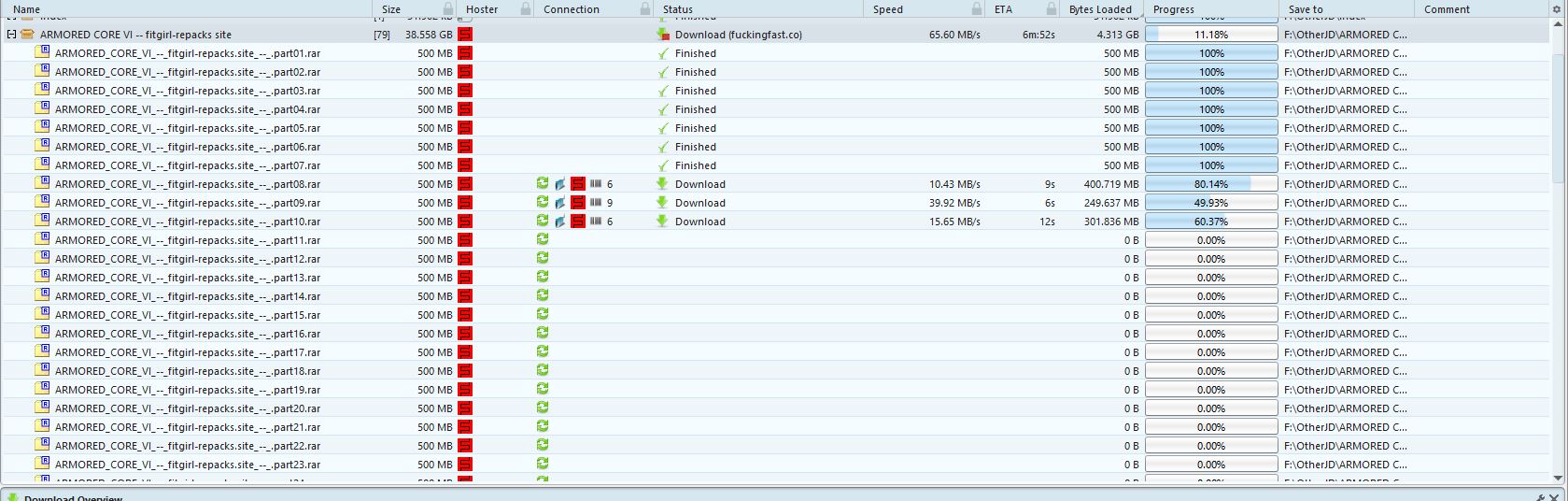Viewport: 1568px width, 501px height.
Task: Click the 49.93% progress bar for part09
Action: (x=1211, y=203)
